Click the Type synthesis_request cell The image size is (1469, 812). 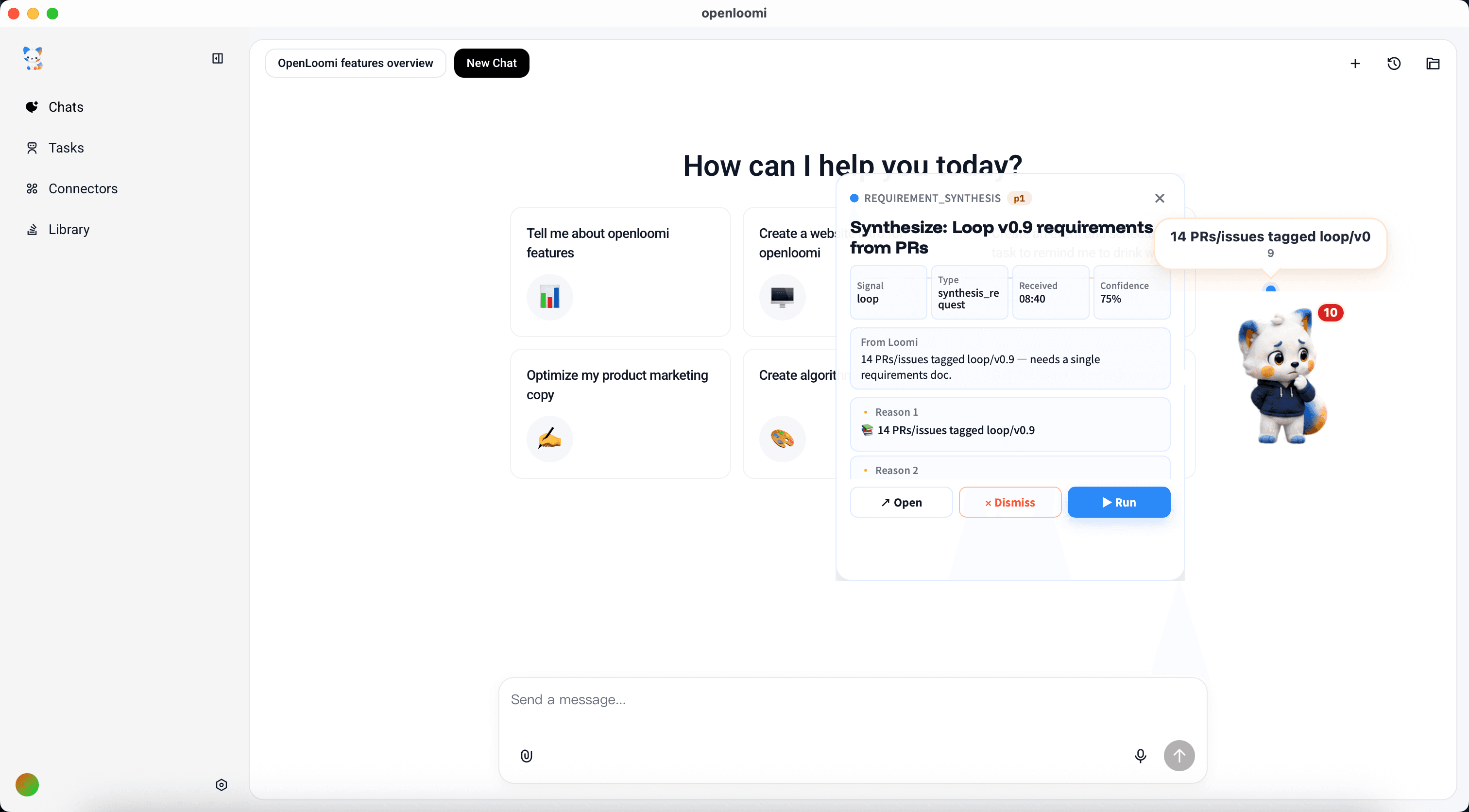click(x=970, y=292)
